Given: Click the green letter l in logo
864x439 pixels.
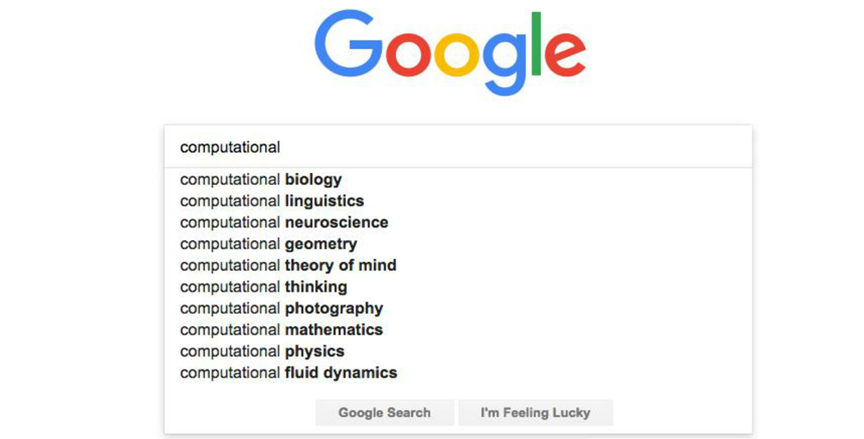Looking at the screenshot, I should pyautogui.click(x=536, y=43).
